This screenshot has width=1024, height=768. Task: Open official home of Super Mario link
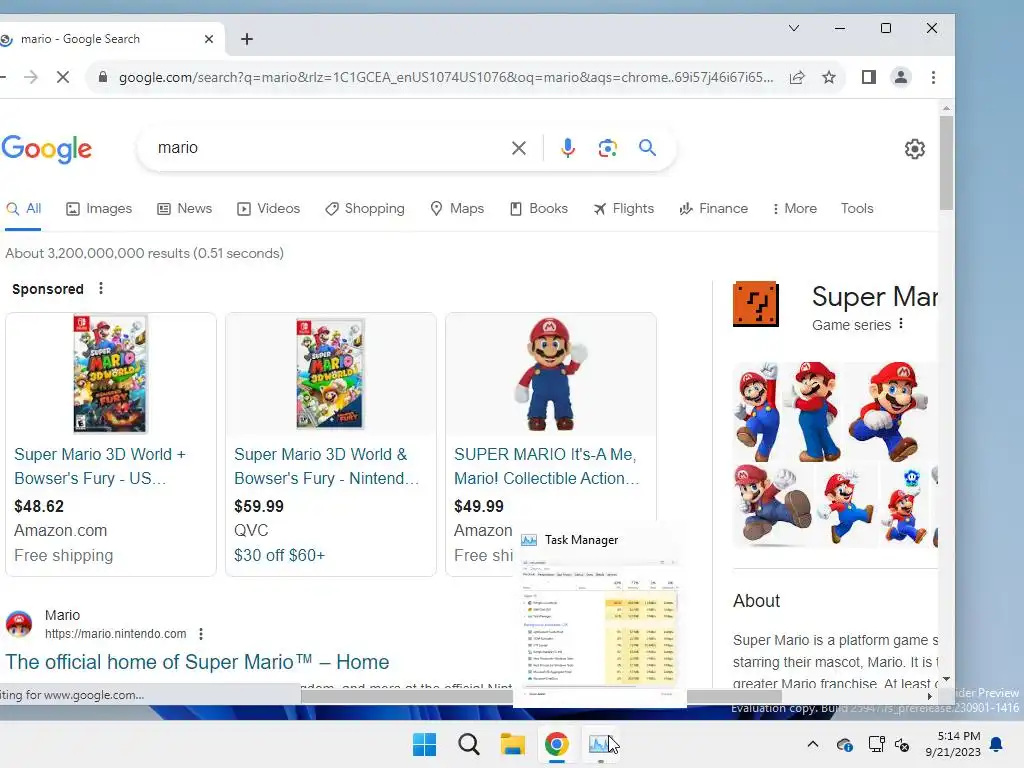197,662
